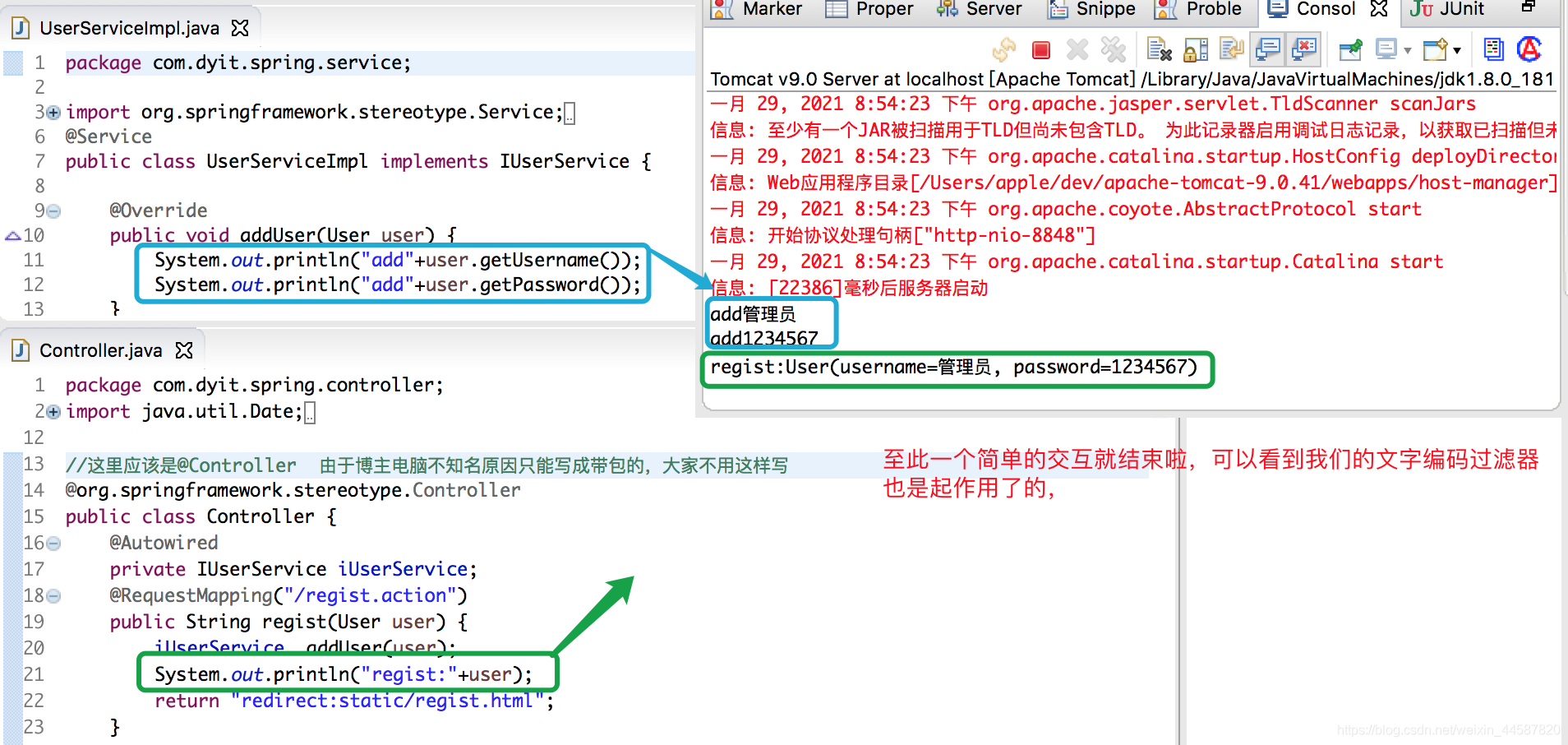Viewport: 1568px width, 745px height.
Task: Click console line 'add管理员'
Action: 753,314
